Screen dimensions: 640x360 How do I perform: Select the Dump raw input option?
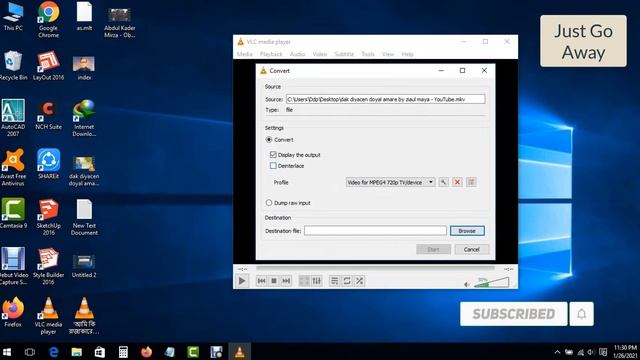[x=269, y=202]
